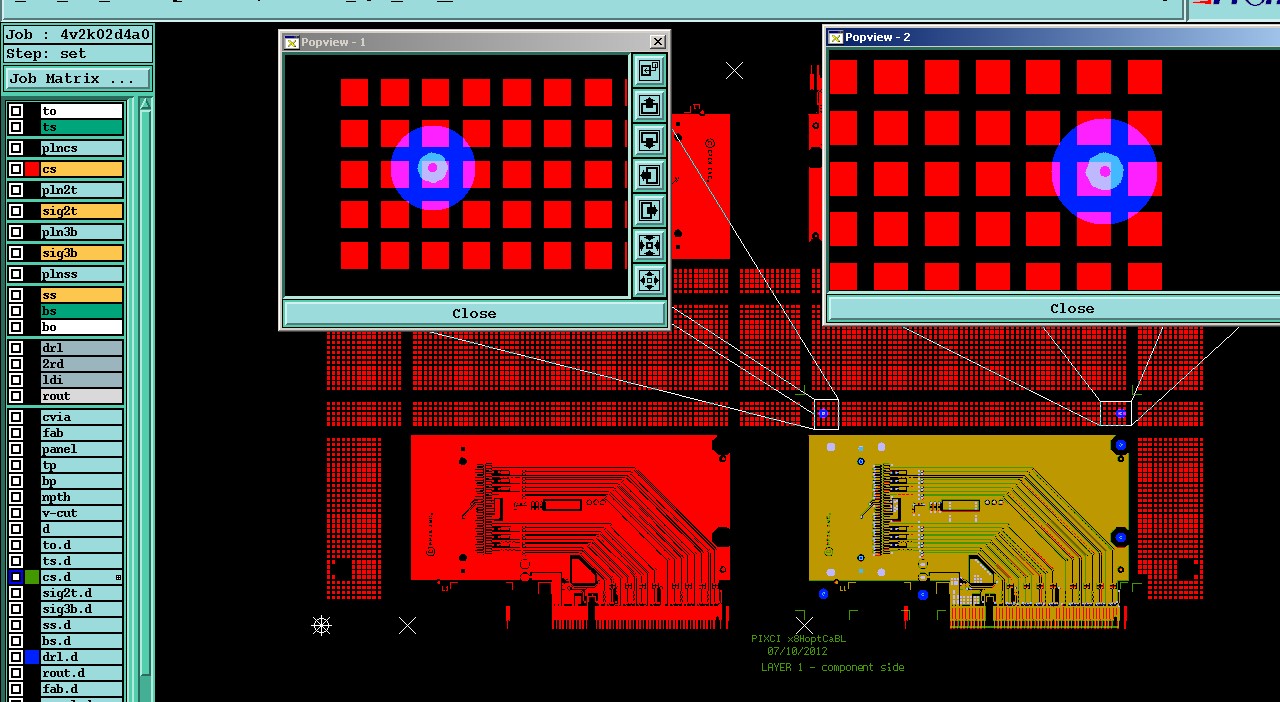Screen dimensions: 1280x702
Task: Select the 'bs' layer name
Action: click(82, 311)
